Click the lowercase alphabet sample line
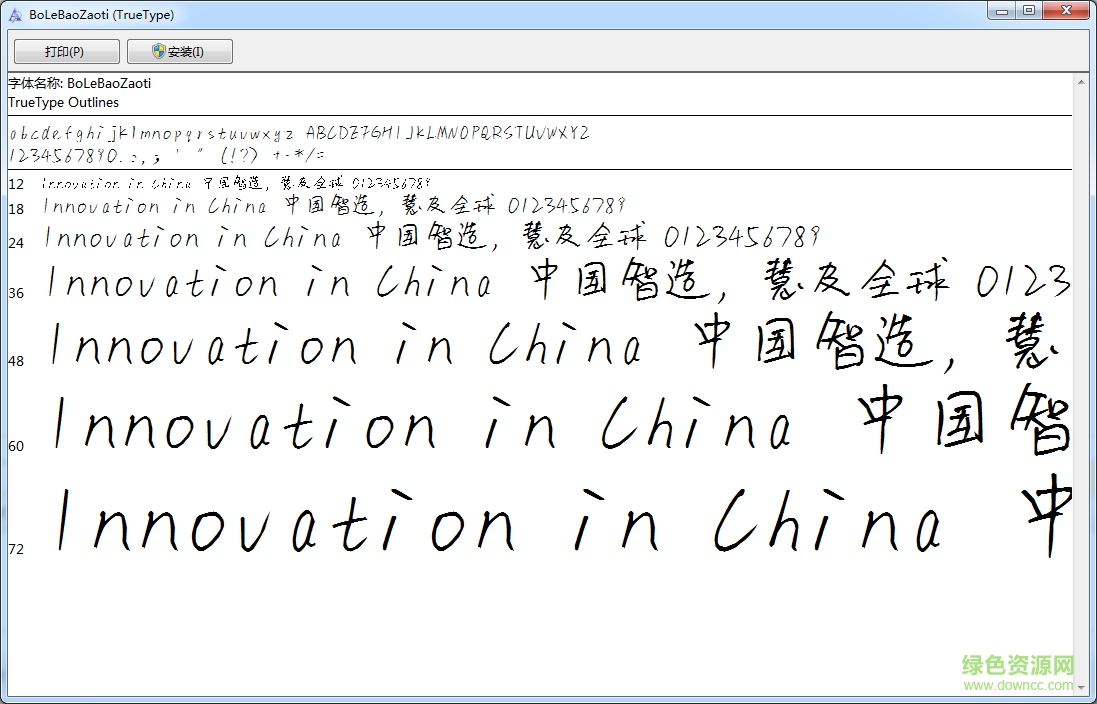 (x=299, y=132)
